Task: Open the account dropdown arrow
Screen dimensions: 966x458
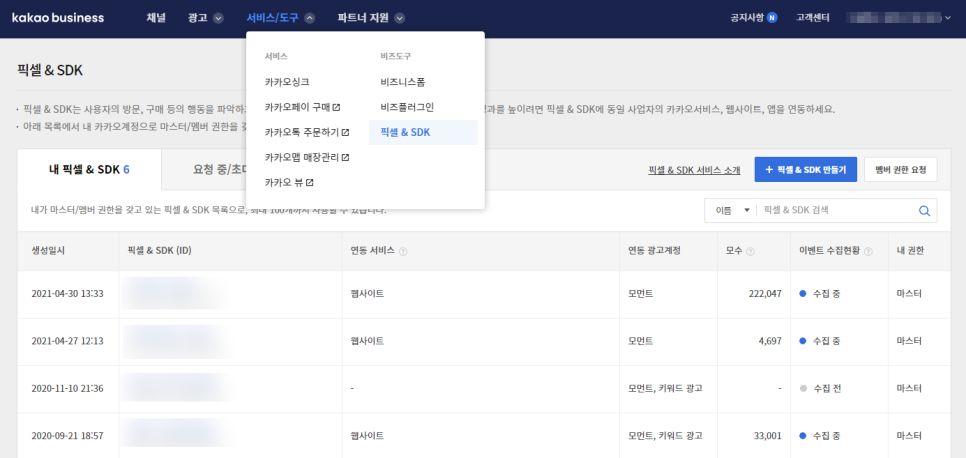Action: 948,18
